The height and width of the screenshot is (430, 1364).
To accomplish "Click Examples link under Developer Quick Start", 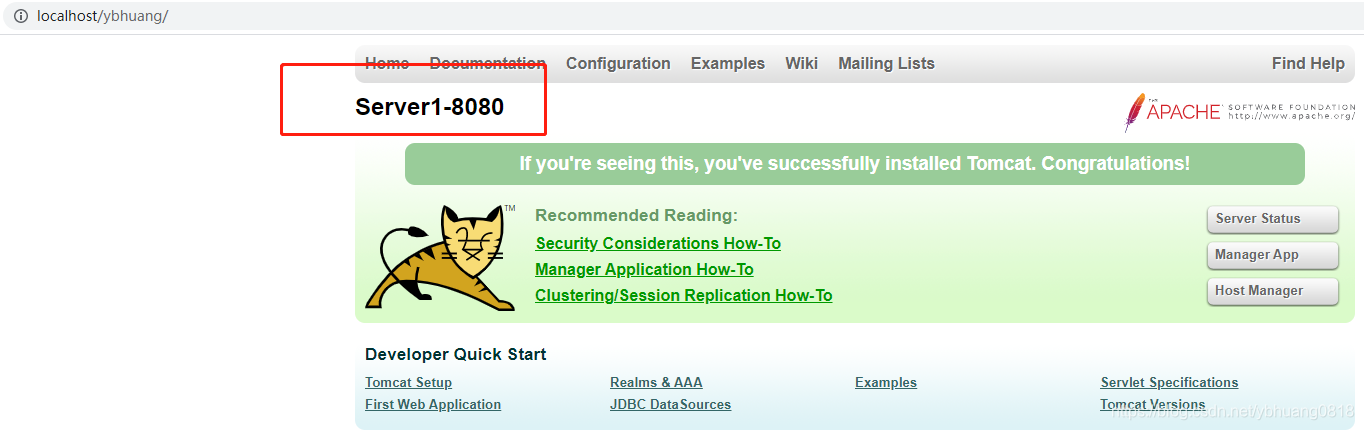I will [886, 382].
